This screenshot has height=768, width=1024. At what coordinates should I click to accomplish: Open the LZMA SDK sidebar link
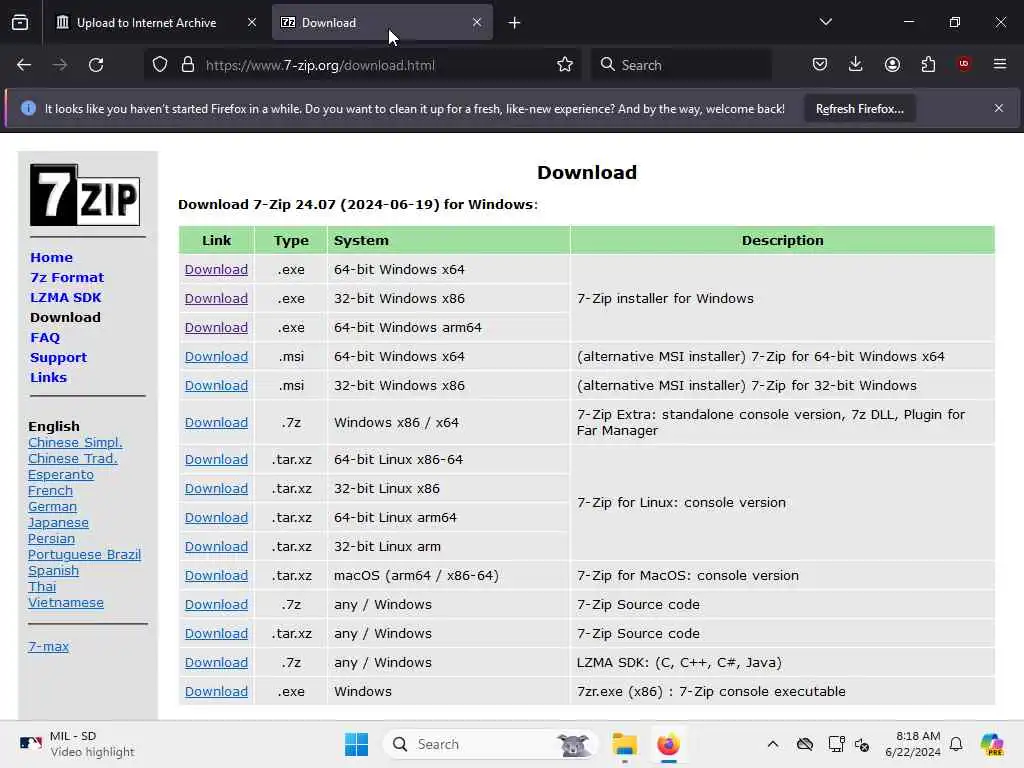[65, 297]
